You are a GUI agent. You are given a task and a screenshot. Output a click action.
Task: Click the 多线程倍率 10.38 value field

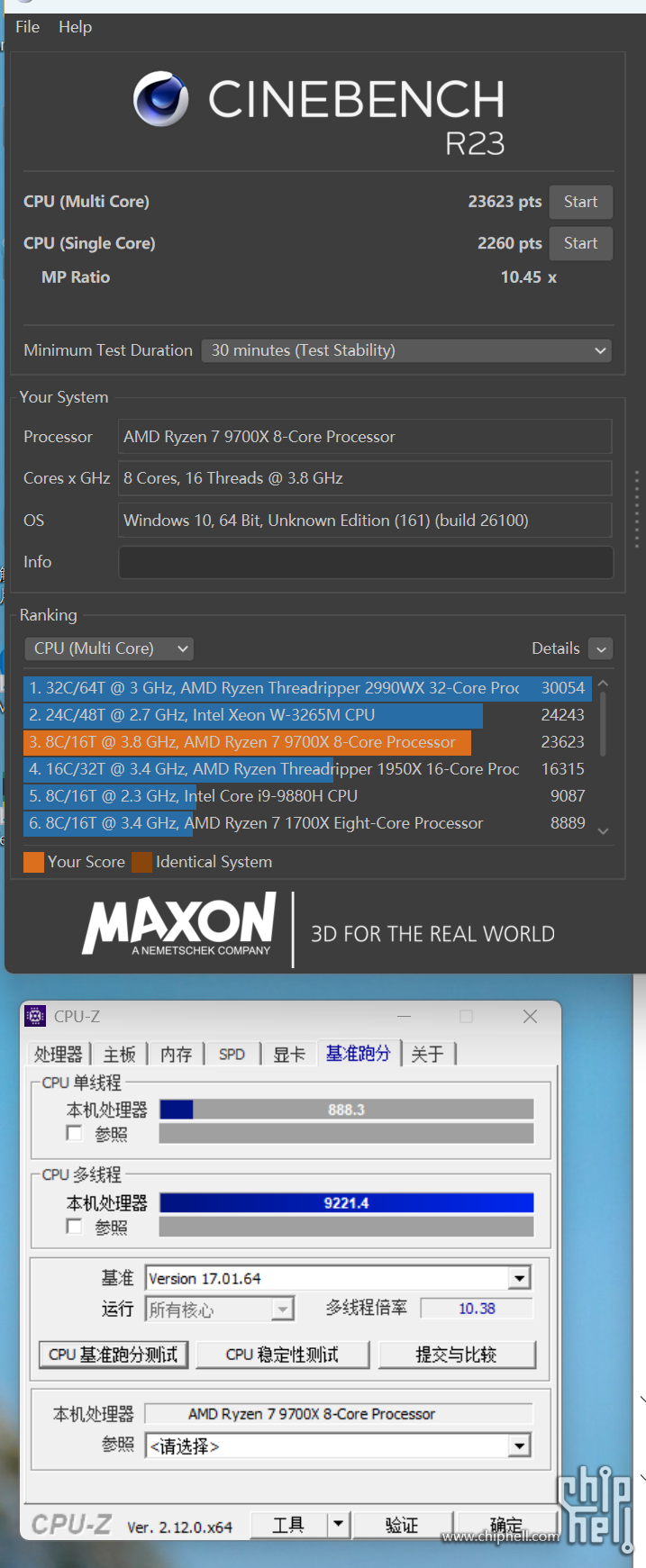coord(477,1308)
